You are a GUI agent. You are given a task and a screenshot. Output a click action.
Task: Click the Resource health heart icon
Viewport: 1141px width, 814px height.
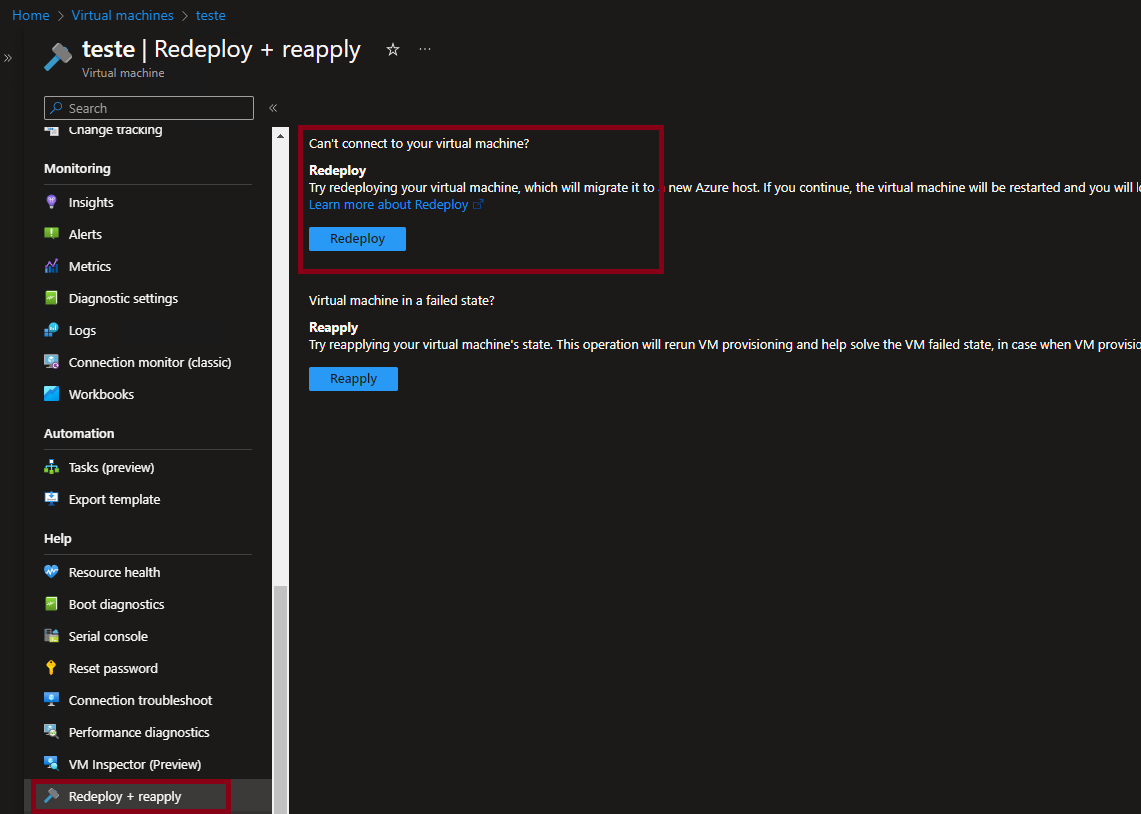(x=51, y=572)
